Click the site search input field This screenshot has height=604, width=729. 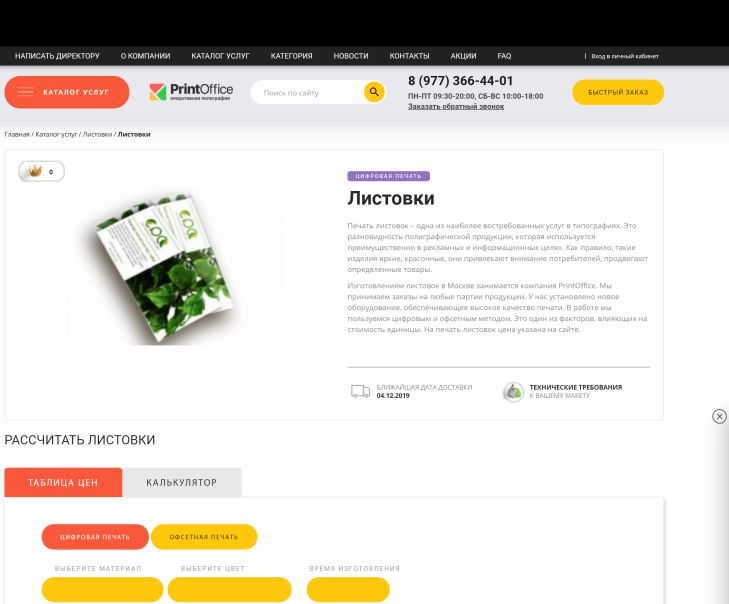[307, 93]
